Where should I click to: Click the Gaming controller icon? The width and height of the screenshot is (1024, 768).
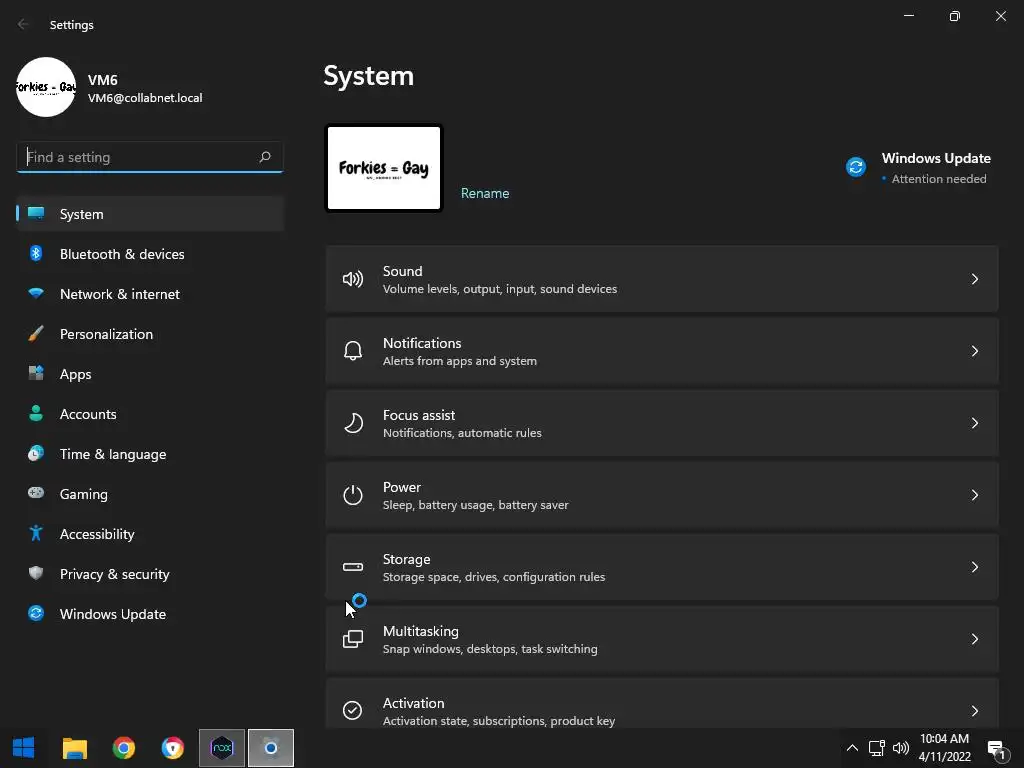(x=36, y=493)
